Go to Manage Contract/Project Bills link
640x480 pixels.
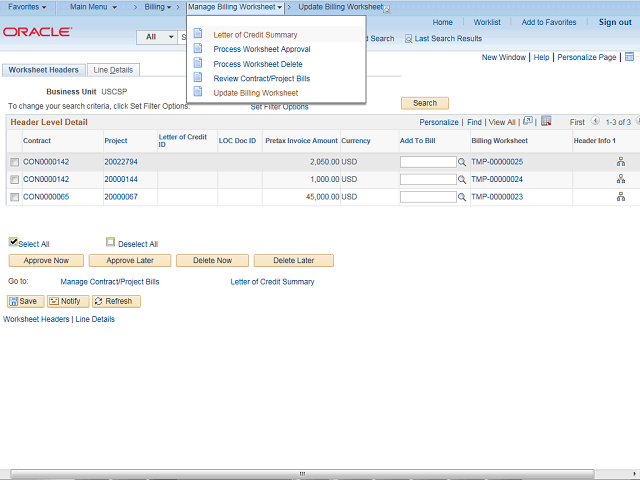coord(110,282)
